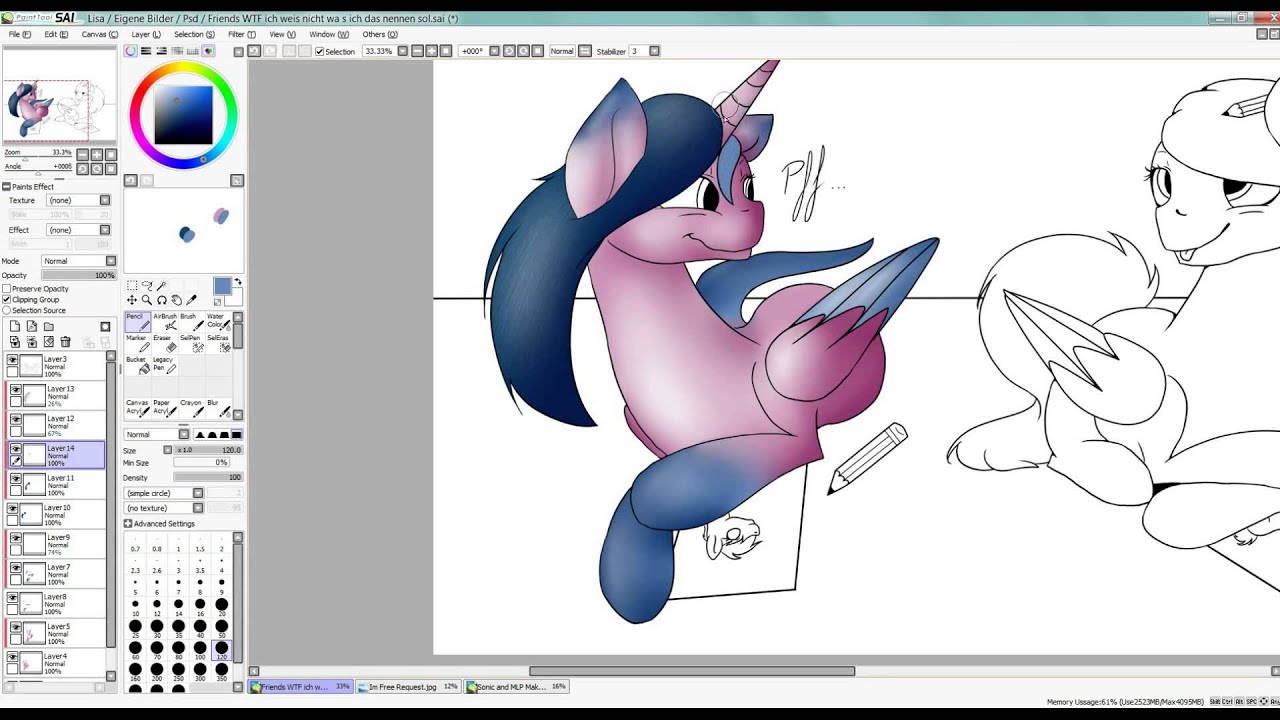Swap foreground and background colors
Viewport: 1280px width, 720px height.
238,283
